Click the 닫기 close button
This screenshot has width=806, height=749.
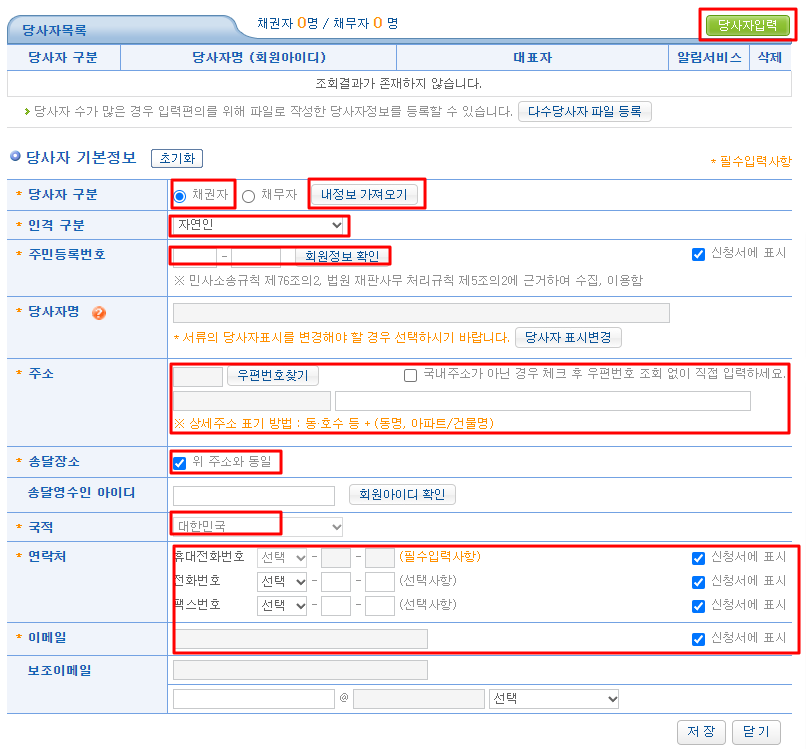pyautogui.click(x=756, y=732)
